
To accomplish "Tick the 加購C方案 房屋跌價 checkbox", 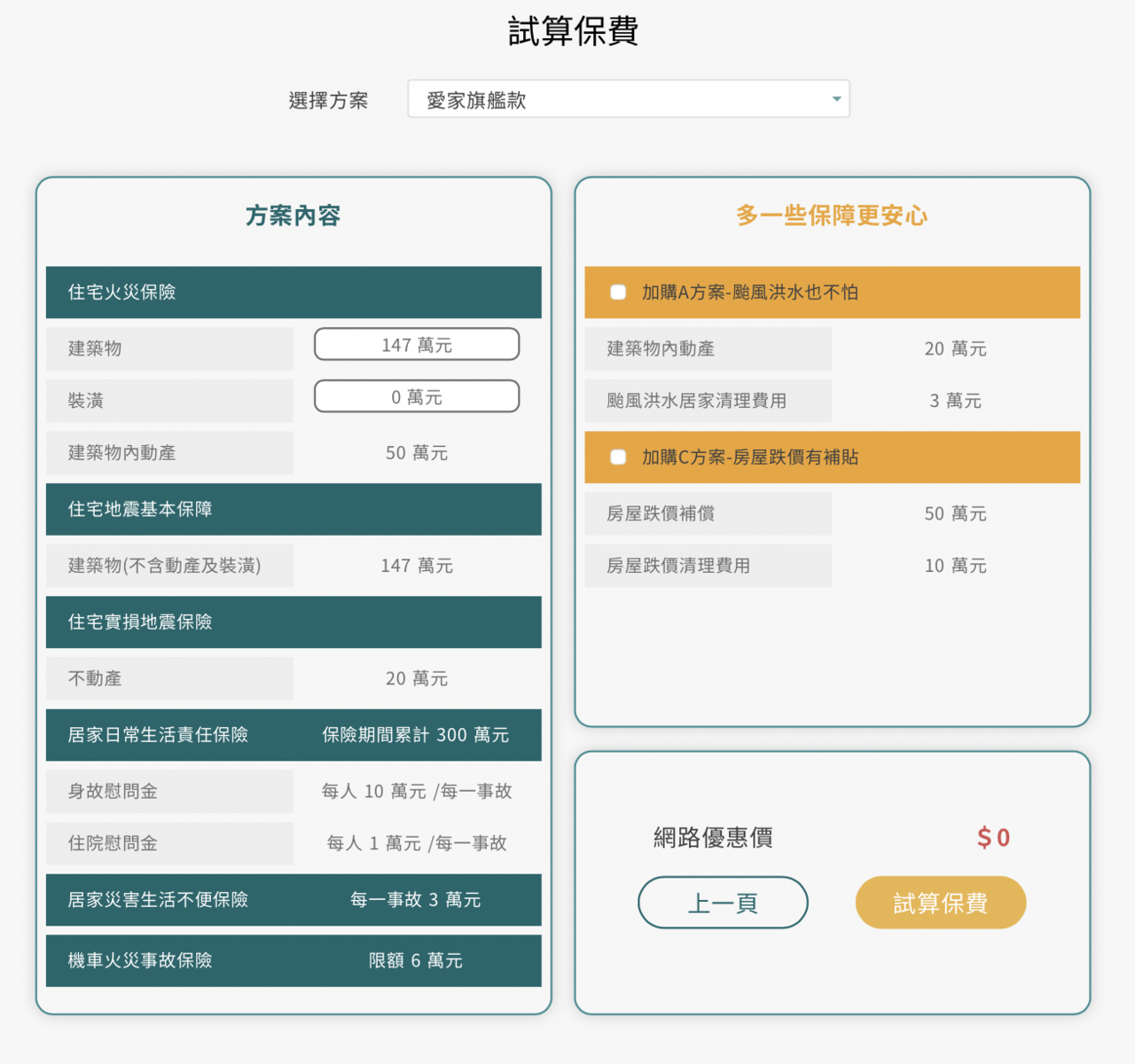I will pos(618,458).
